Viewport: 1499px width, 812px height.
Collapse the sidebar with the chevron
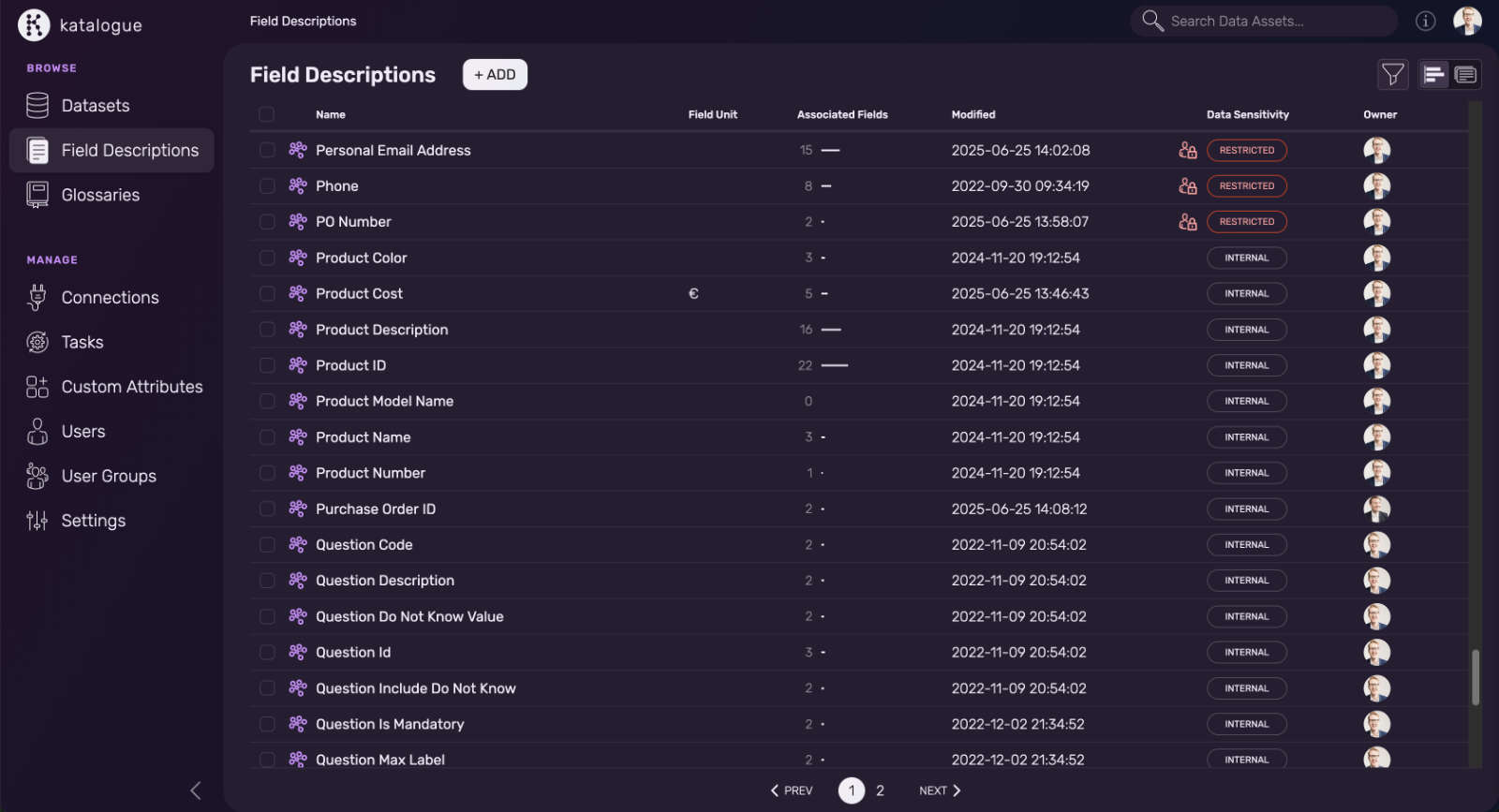[x=195, y=790]
